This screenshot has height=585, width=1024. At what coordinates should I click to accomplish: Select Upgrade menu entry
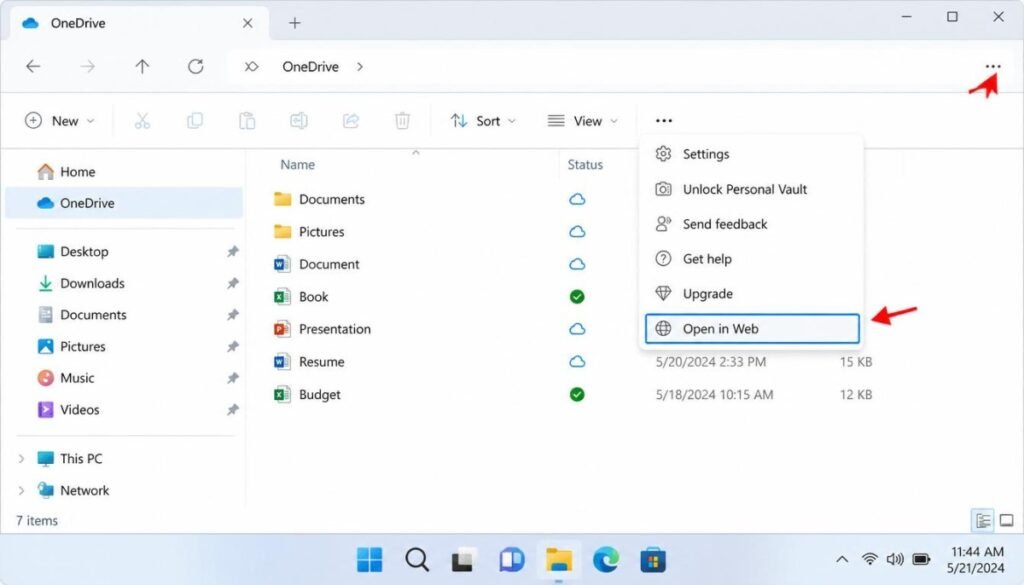tap(752, 294)
